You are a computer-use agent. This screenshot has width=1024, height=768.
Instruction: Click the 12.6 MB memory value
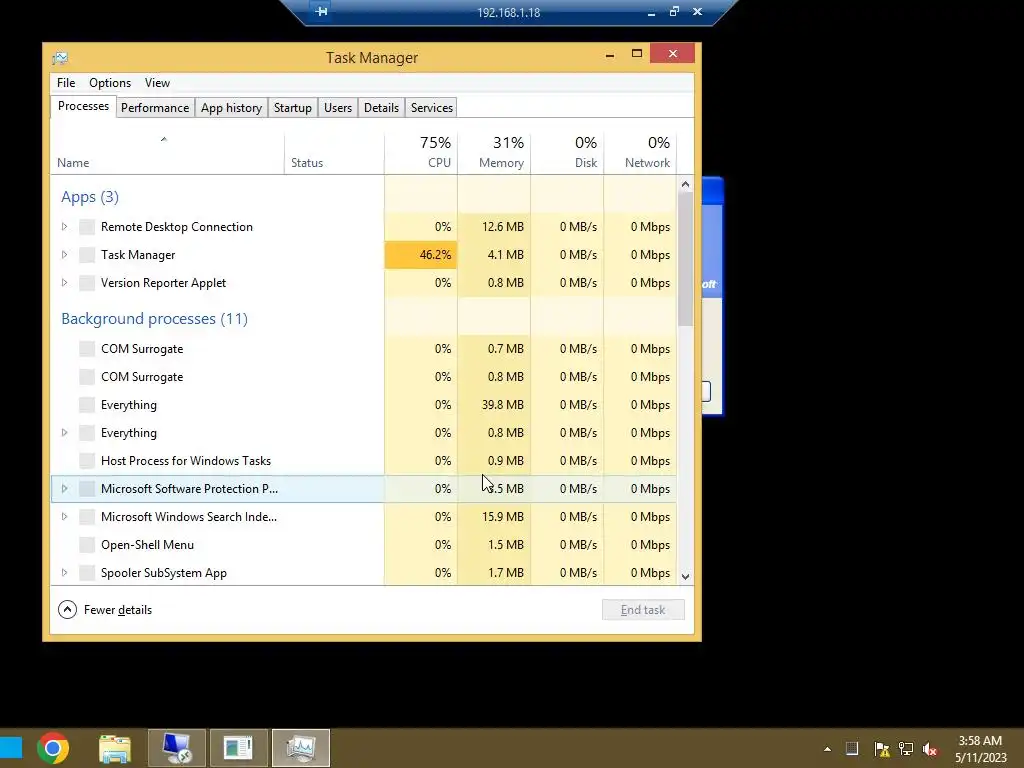[x=503, y=227]
